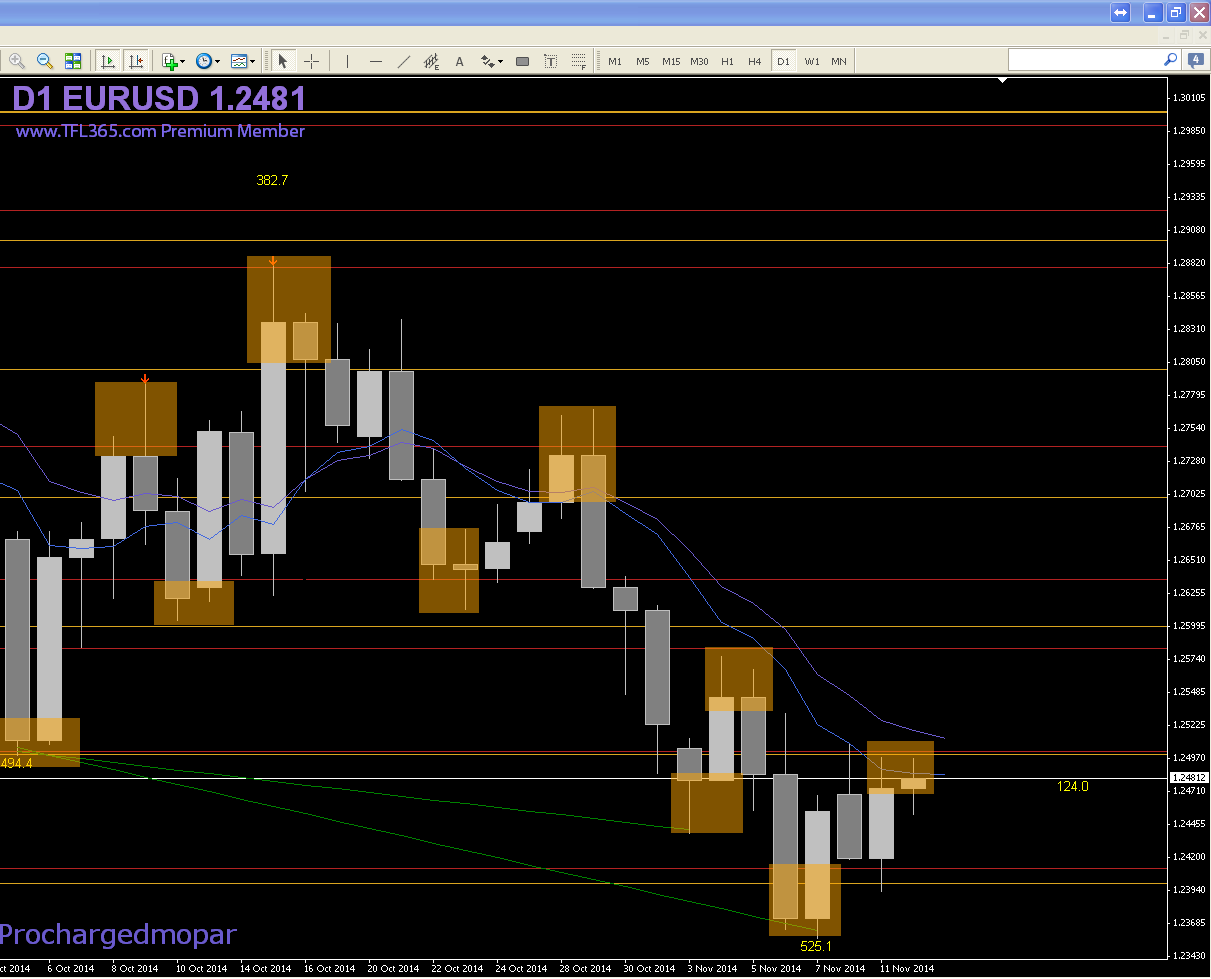This screenshot has width=1211, height=979.
Task: Click the '14 Oct 2014' date on time axis
Action: click(265, 968)
